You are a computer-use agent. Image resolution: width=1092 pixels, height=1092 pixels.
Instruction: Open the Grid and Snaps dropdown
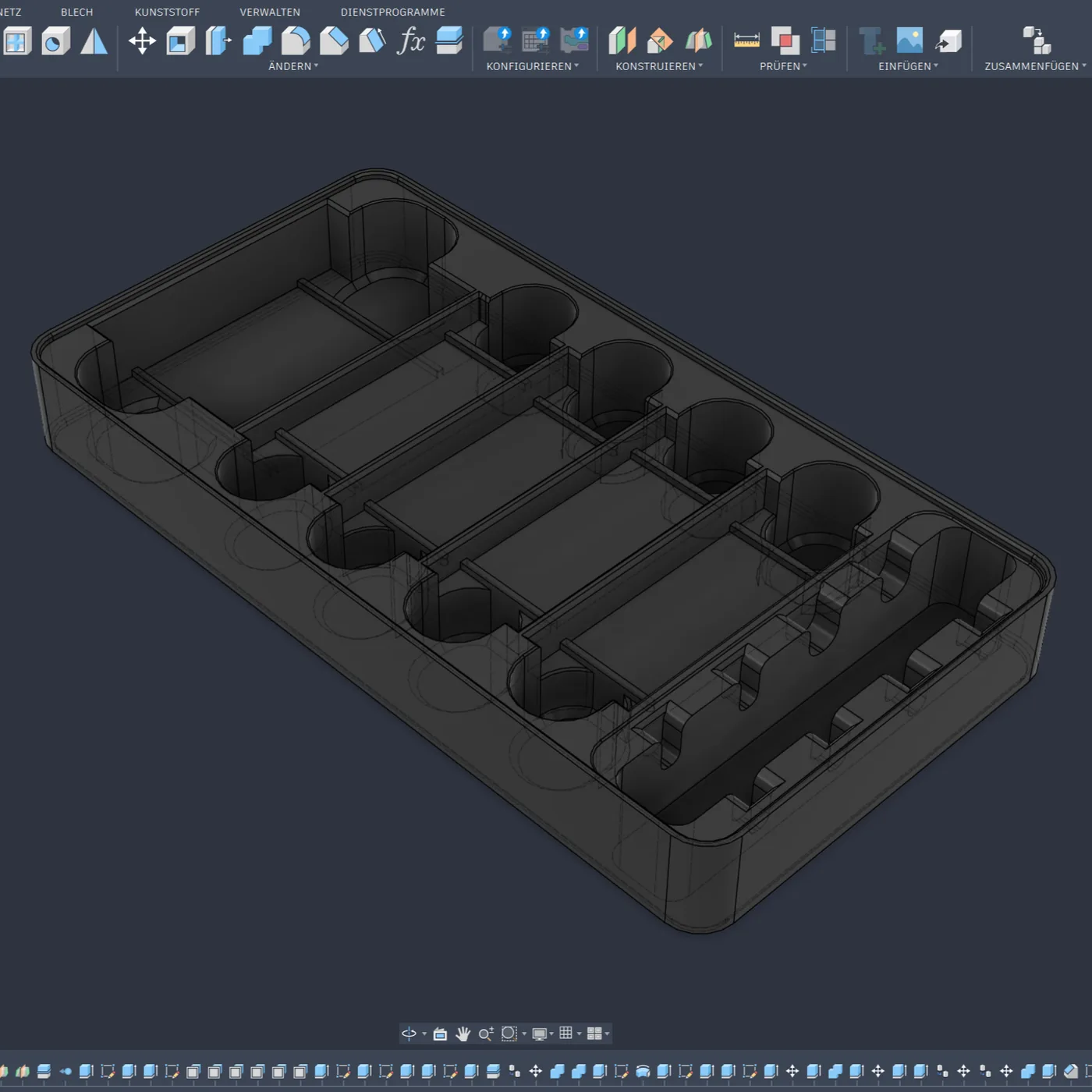coord(569,1033)
